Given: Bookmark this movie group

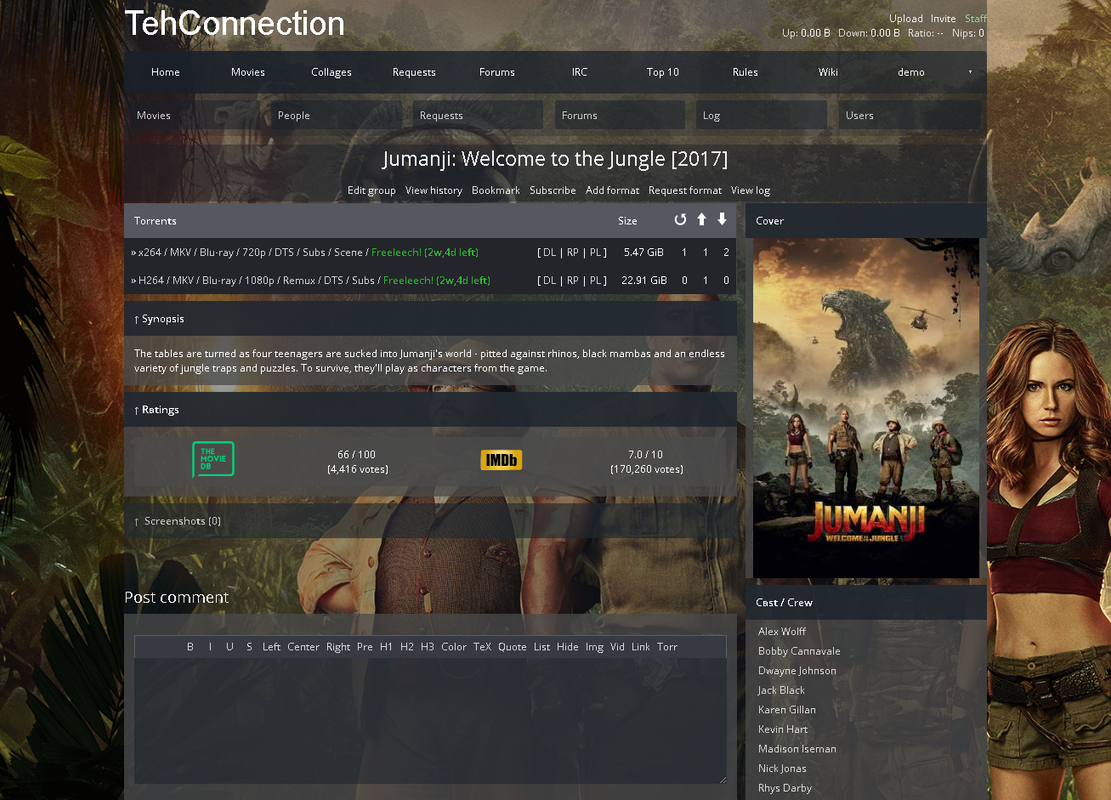Looking at the screenshot, I should point(496,191).
